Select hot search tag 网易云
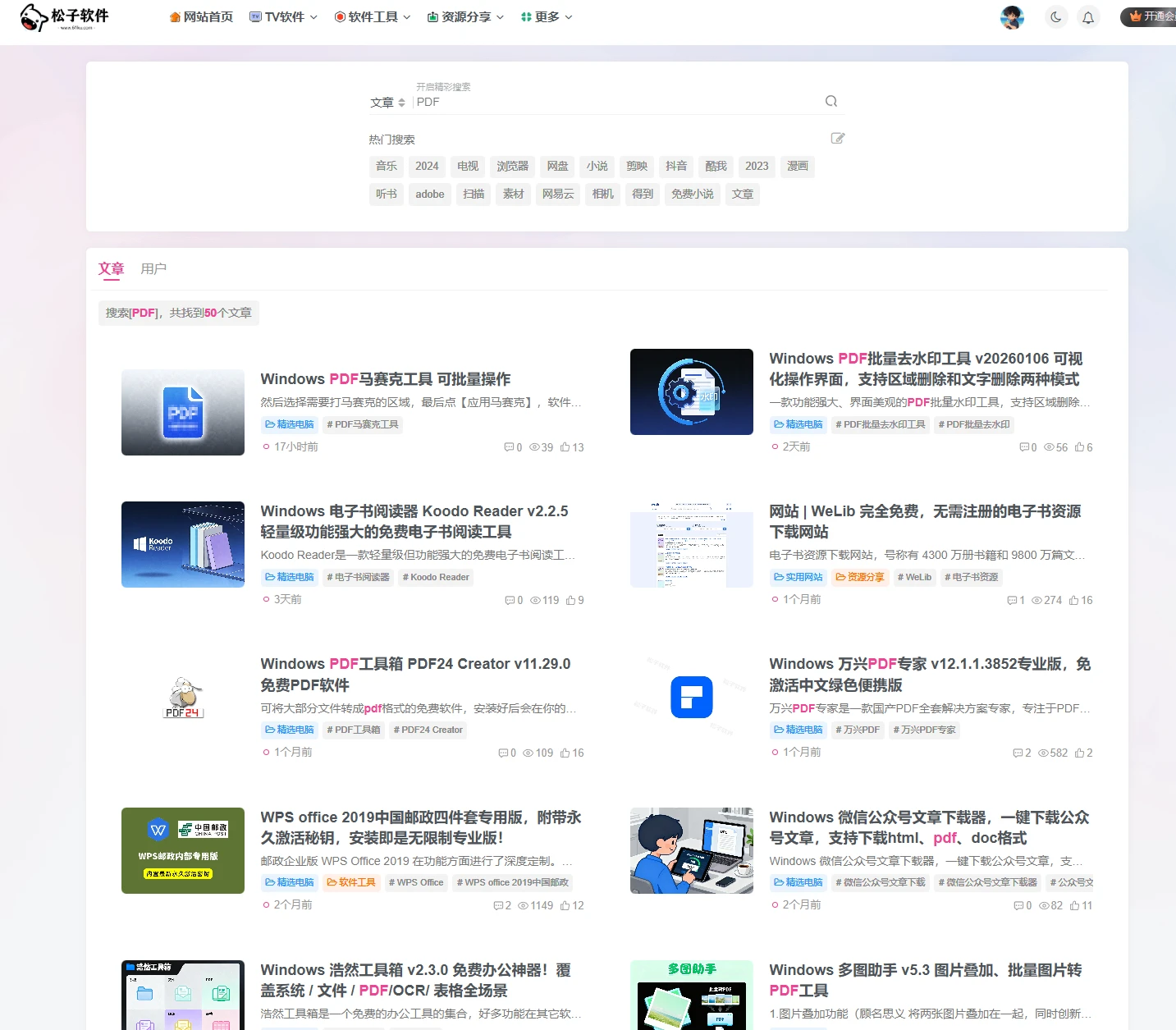The width and height of the screenshot is (1176, 1030). (x=558, y=195)
